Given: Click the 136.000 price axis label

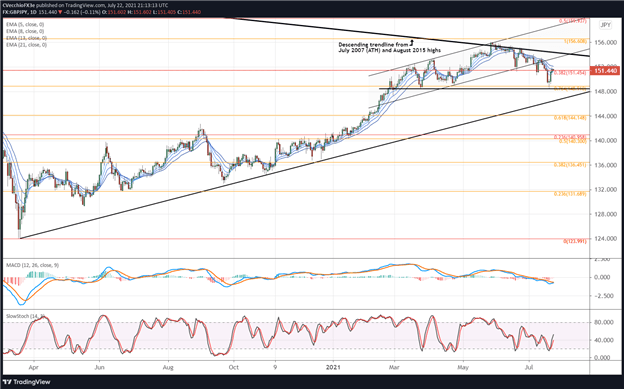Looking at the screenshot, I should (605, 165).
